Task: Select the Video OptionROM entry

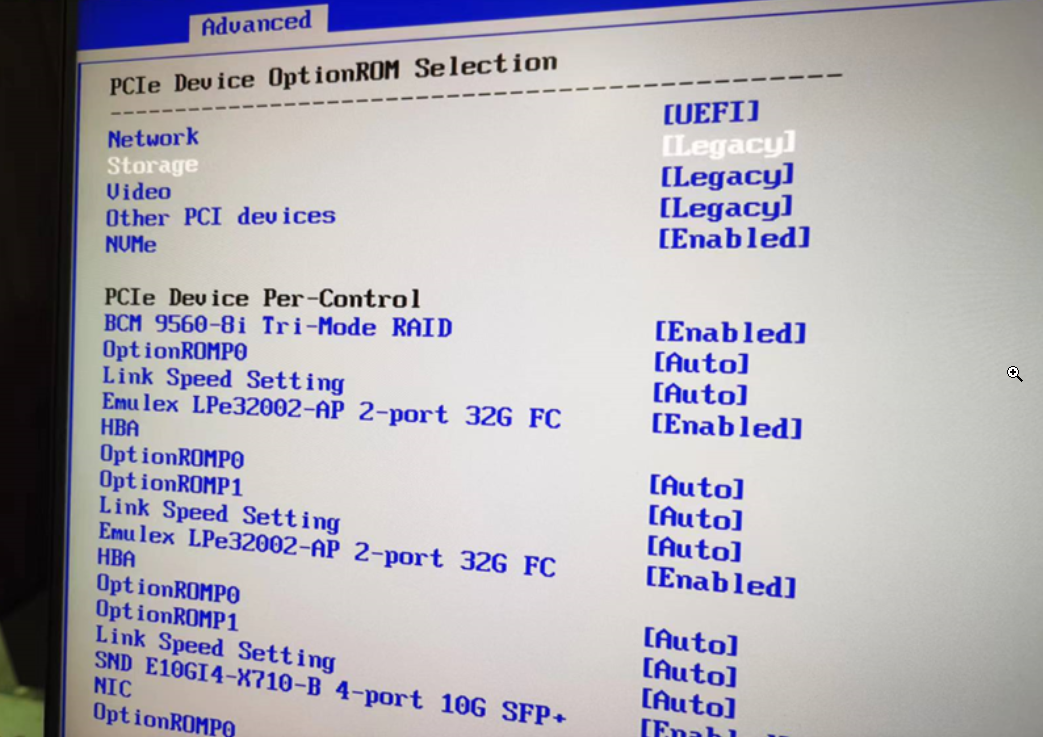Action: (138, 191)
